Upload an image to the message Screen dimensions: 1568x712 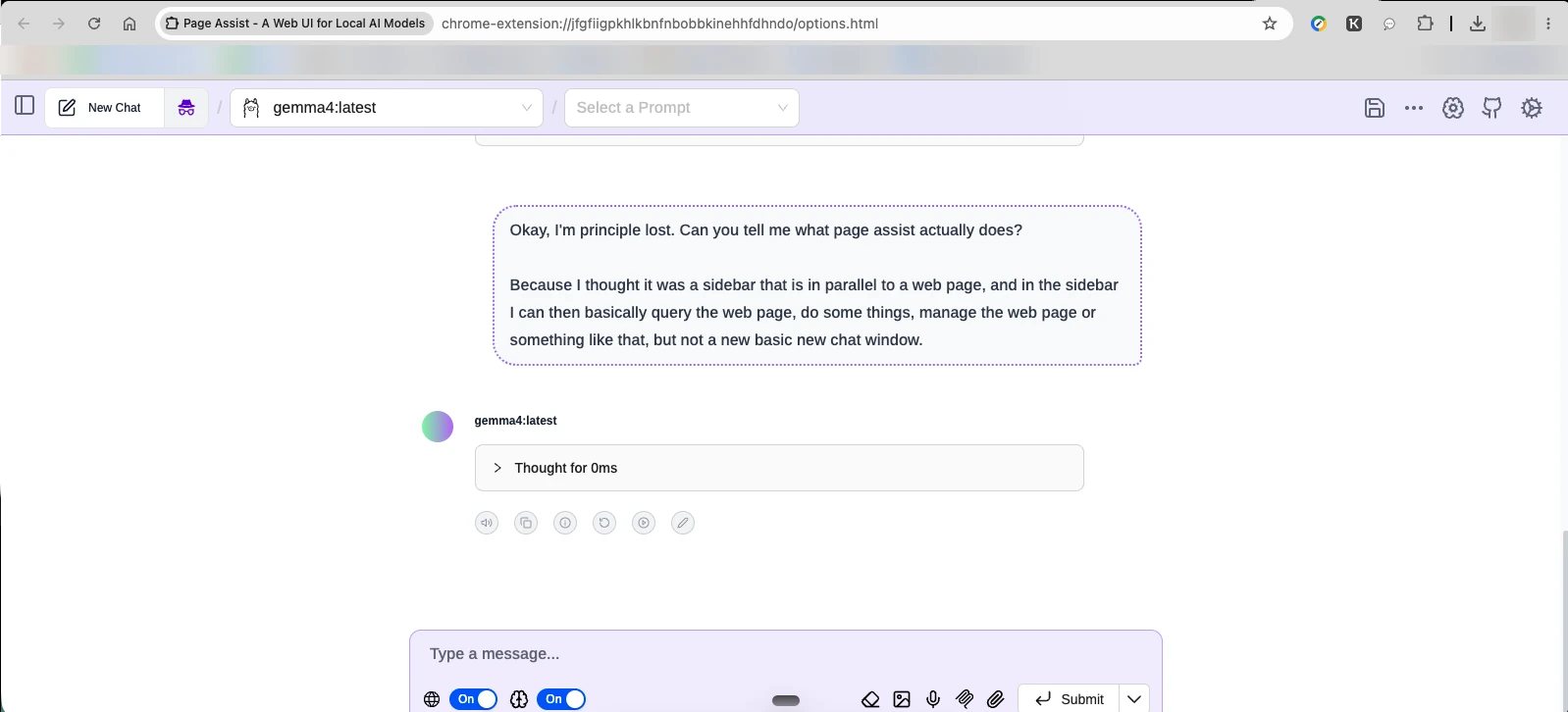902,699
